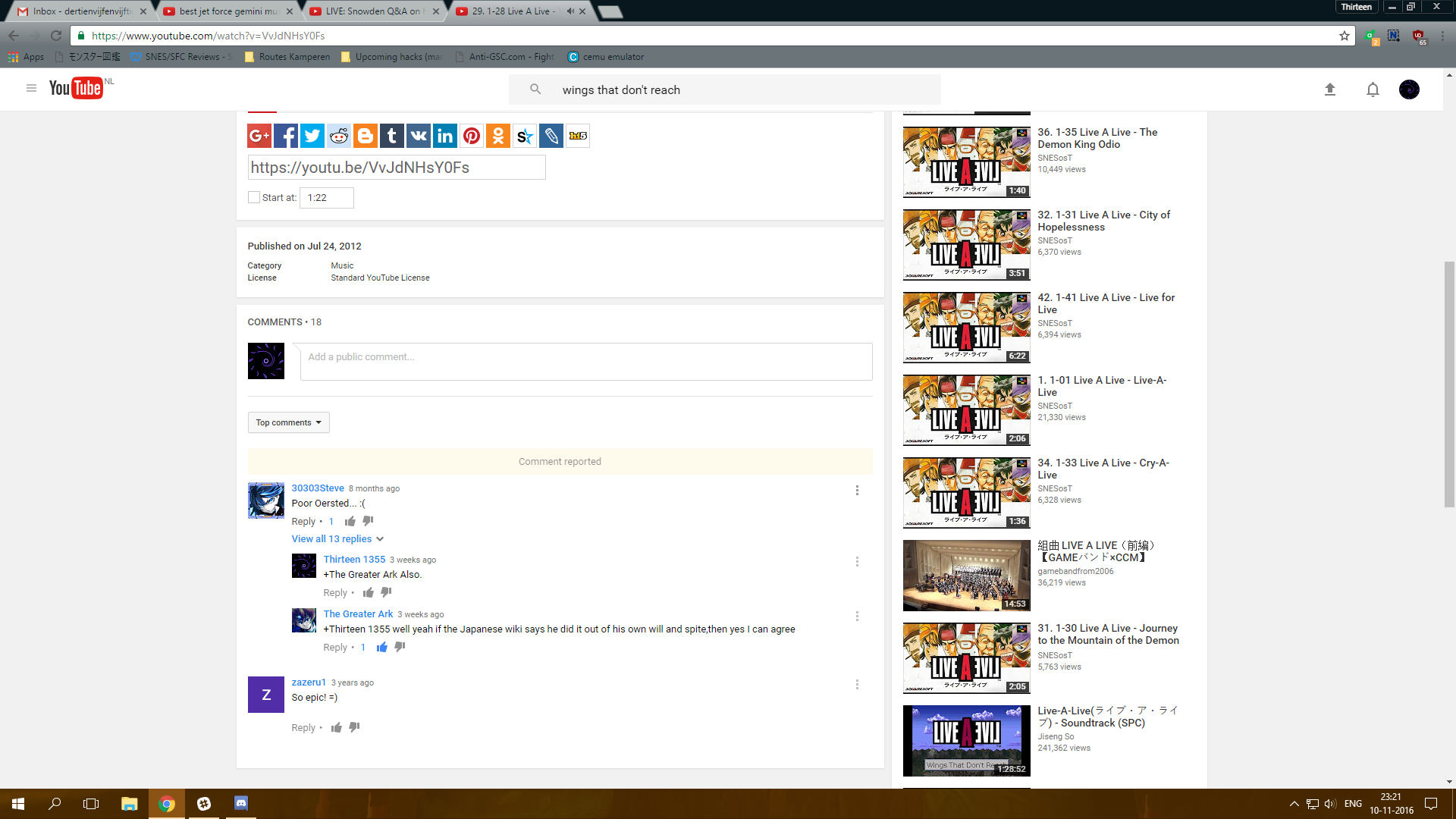Dislike The Greater Ark's reply
Image resolution: width=1456 pixels, height=819 pixels.
pyautogui.click(x=400, y=647)
